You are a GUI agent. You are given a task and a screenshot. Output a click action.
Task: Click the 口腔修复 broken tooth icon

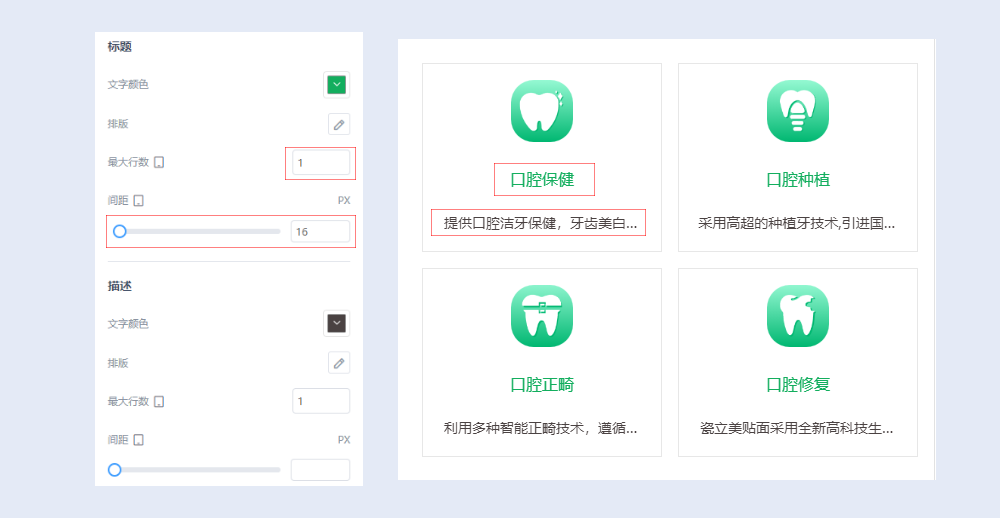tap(797, 316)
